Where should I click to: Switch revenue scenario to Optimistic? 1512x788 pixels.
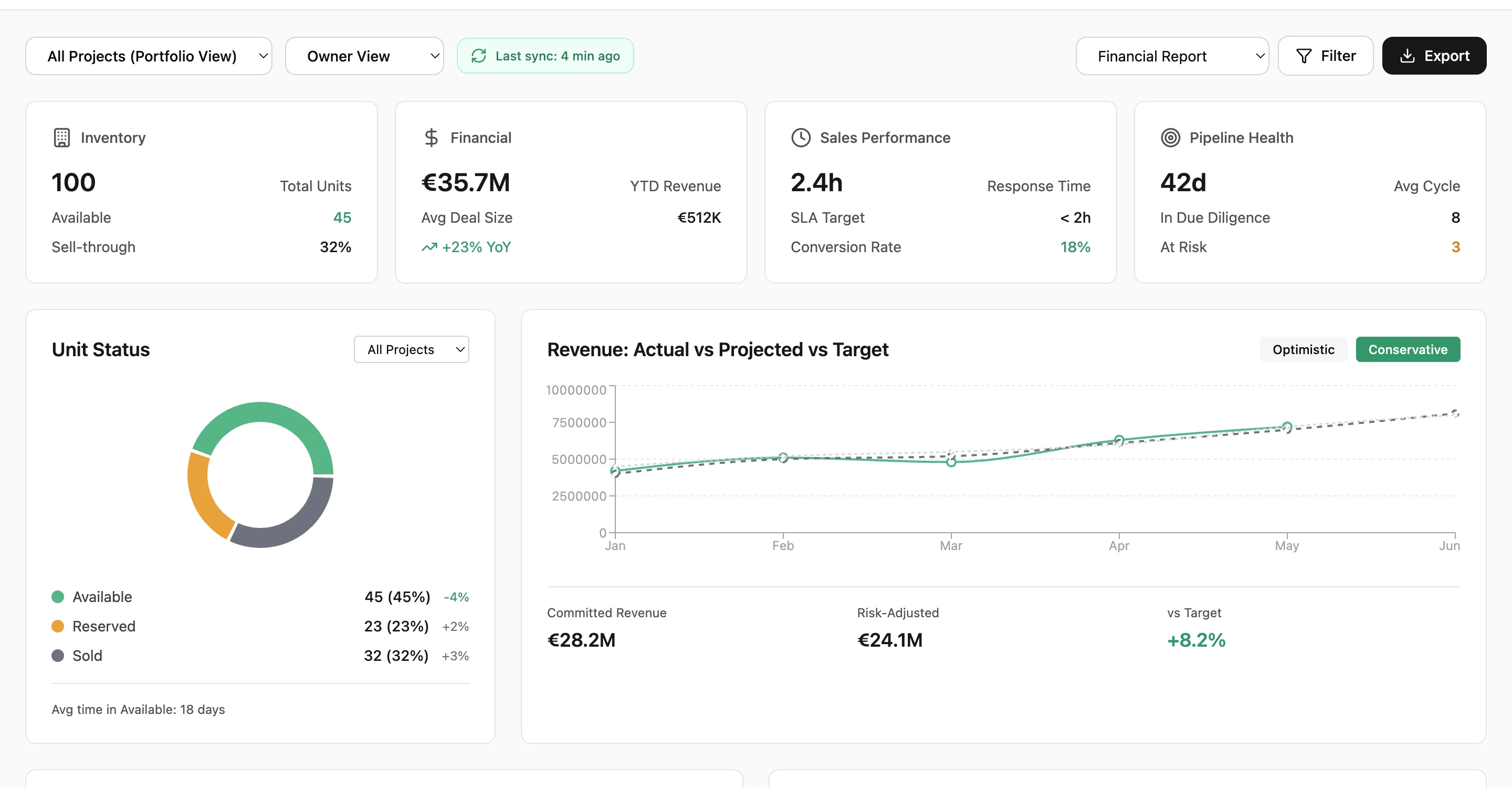(x=1303, y=349)
